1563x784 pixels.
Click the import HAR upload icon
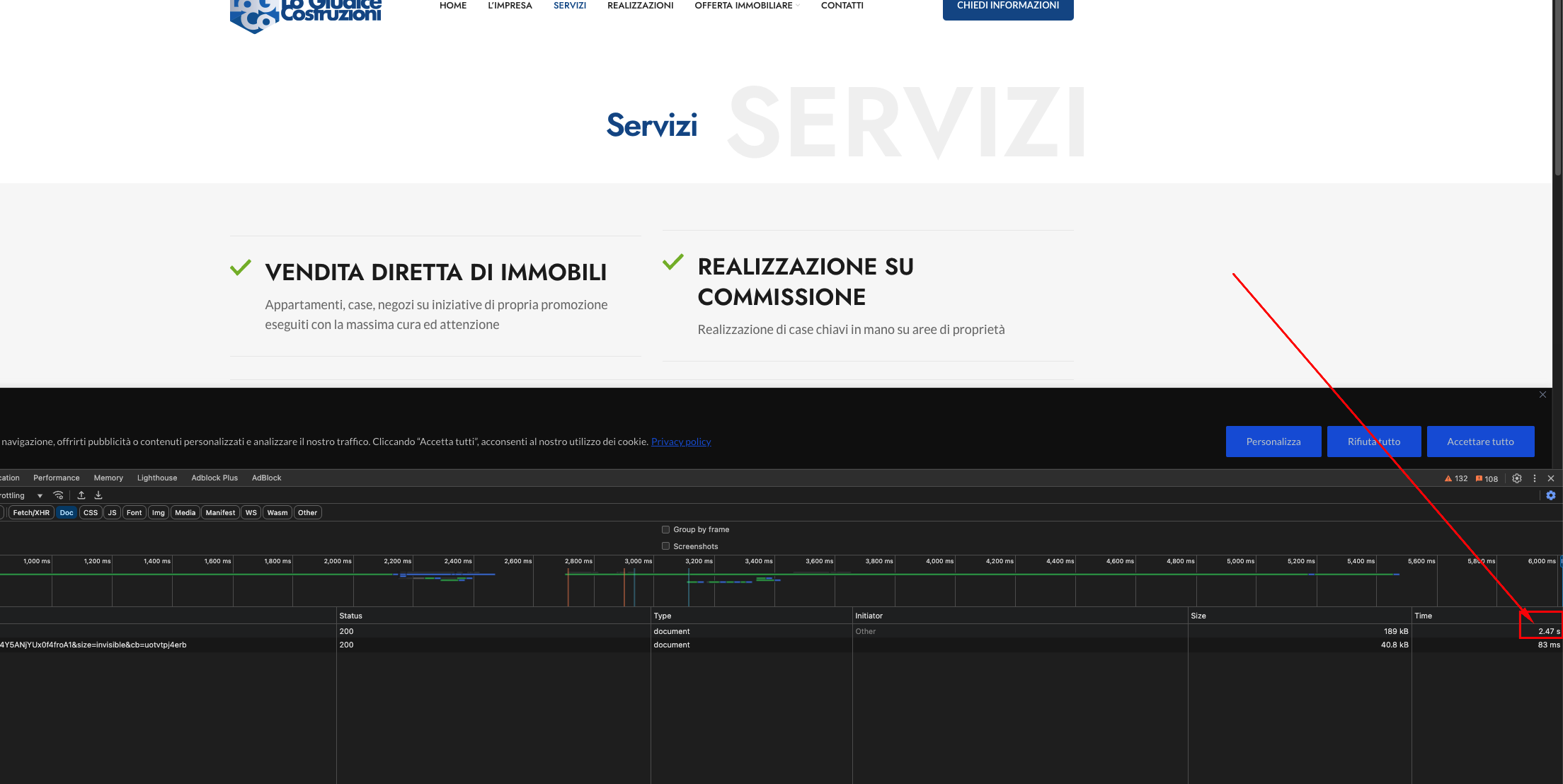(x=81, y=495)
